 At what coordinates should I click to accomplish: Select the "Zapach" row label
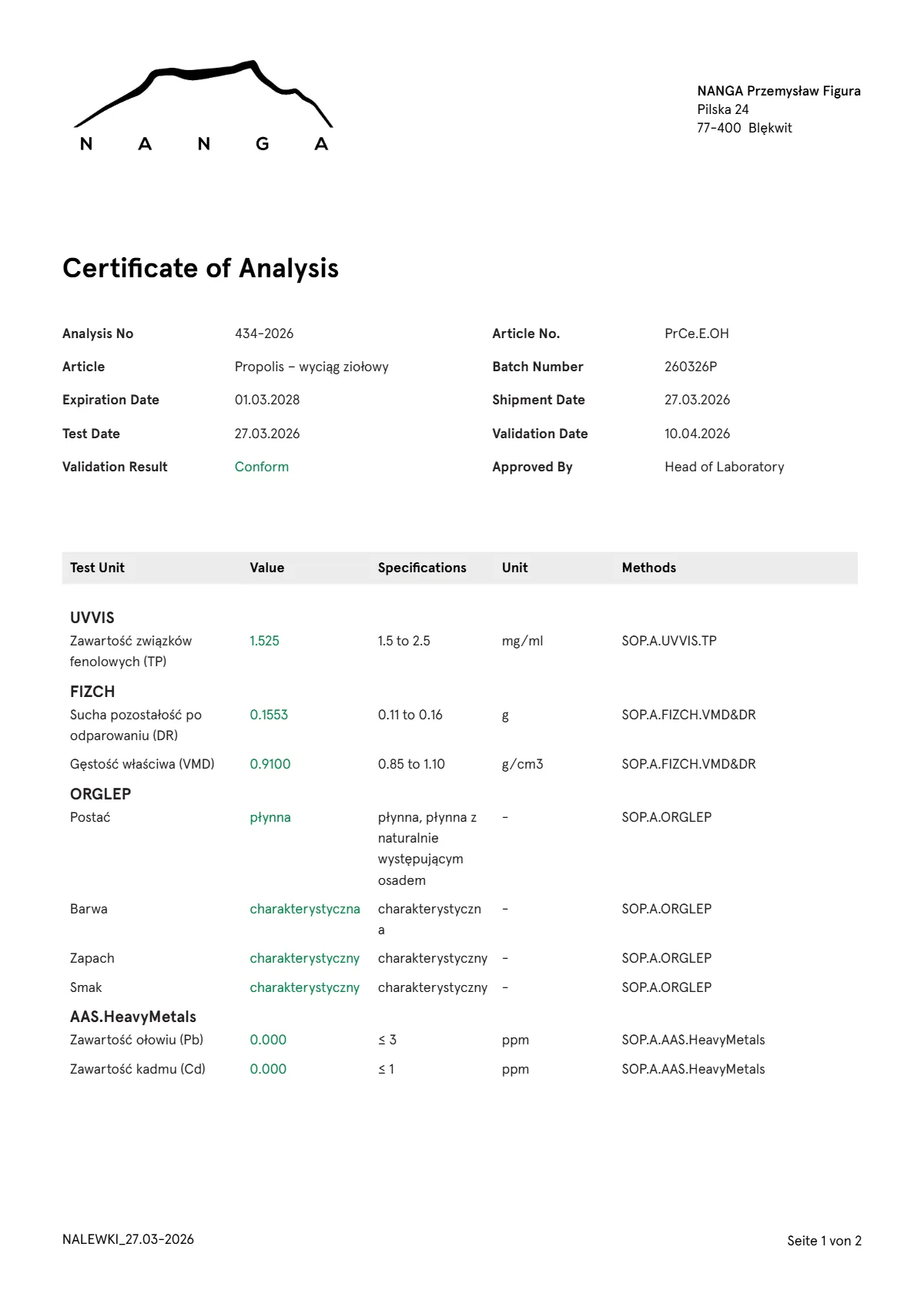(x=92, y=958)
